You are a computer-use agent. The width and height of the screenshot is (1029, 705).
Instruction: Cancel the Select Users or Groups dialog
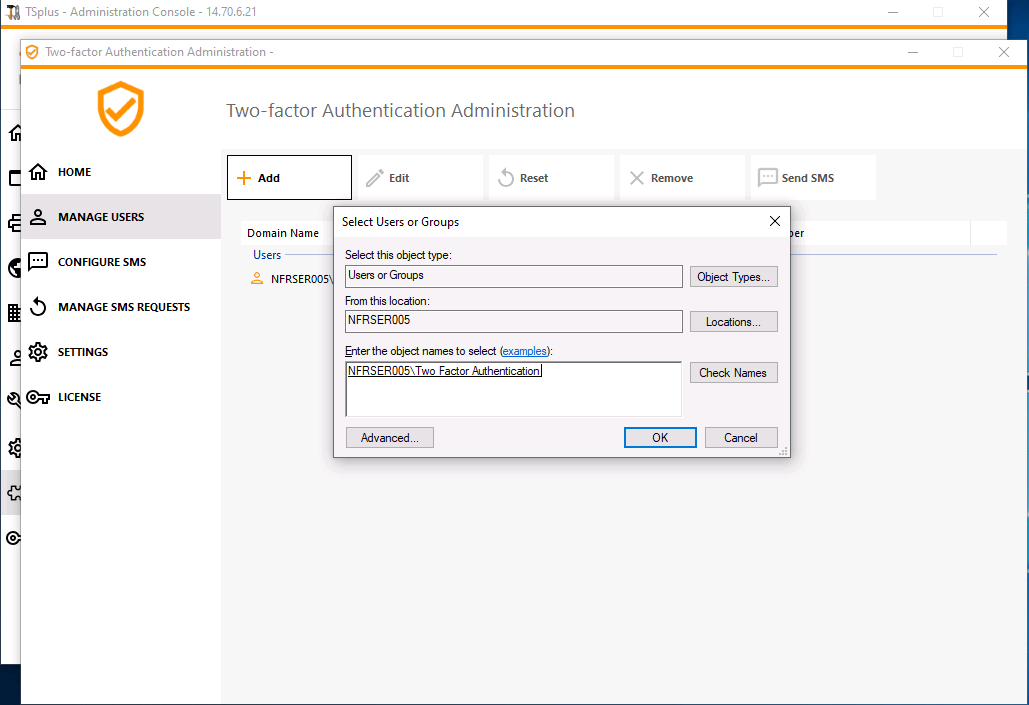click(741, 438)
